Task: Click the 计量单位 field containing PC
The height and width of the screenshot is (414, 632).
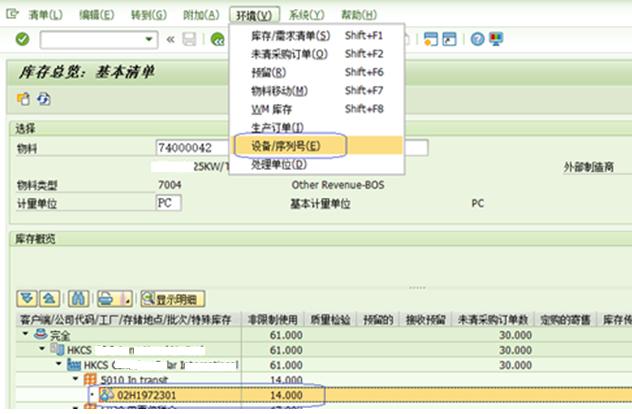Action: click(168, 203)
